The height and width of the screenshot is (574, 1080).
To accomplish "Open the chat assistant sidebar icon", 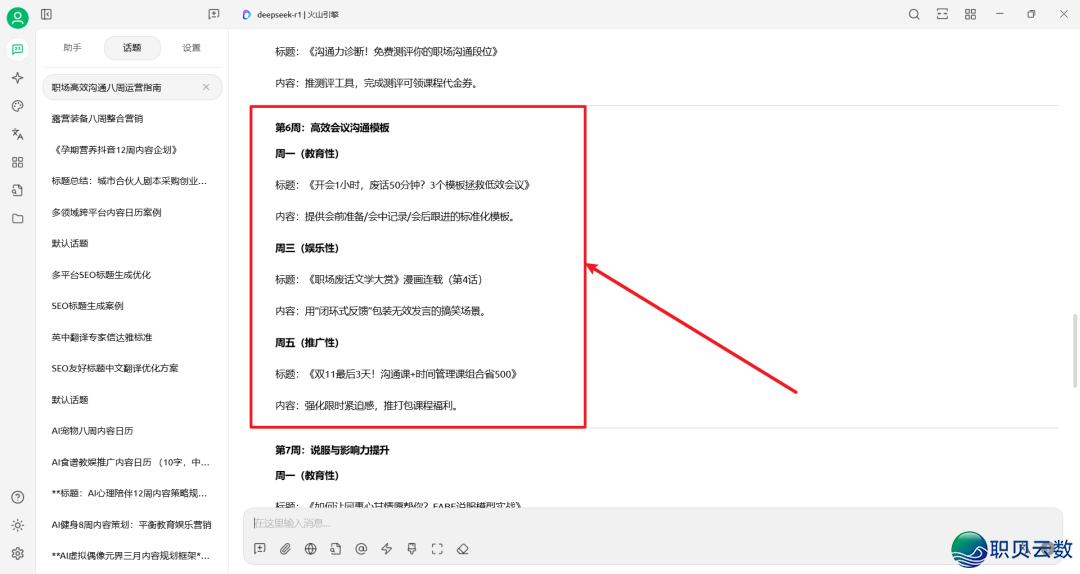I will (x=17, y=49).
